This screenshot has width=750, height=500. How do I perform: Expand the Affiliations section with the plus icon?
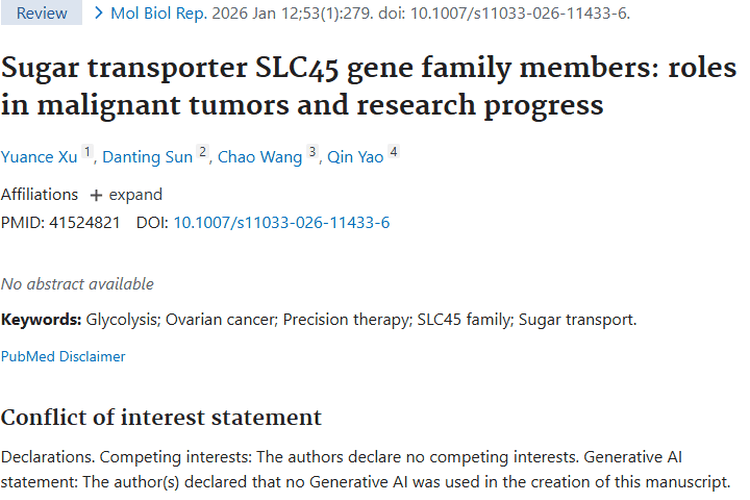click(96, 195)
